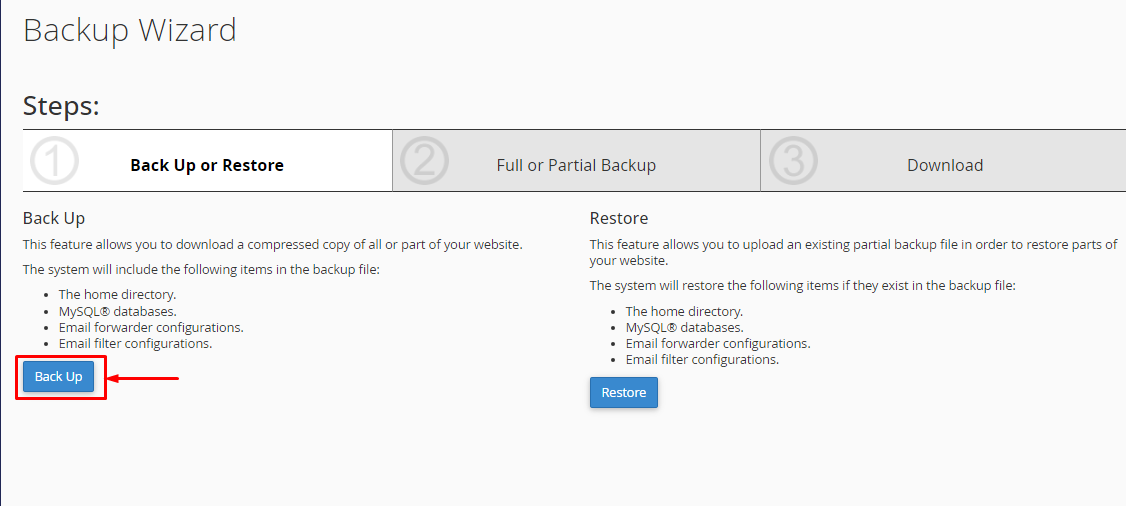The height and width of the screenshot is (506, 1126).
Task: Click the blue Restore button
Action: click(623, 392)
